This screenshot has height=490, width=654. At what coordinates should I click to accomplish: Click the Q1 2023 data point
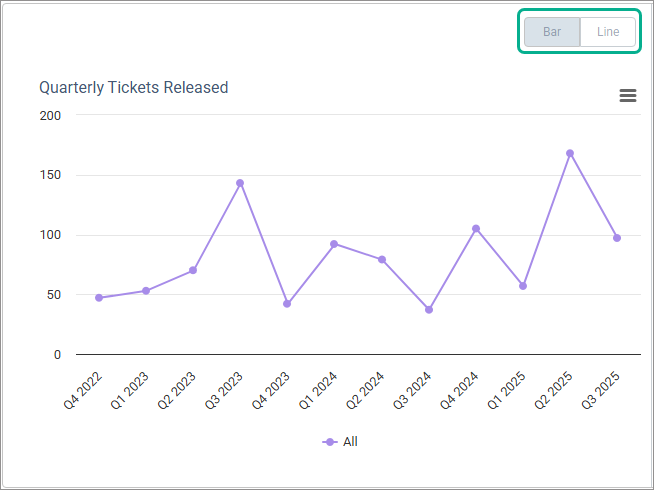pyautogui.click(x=146, y=291)
